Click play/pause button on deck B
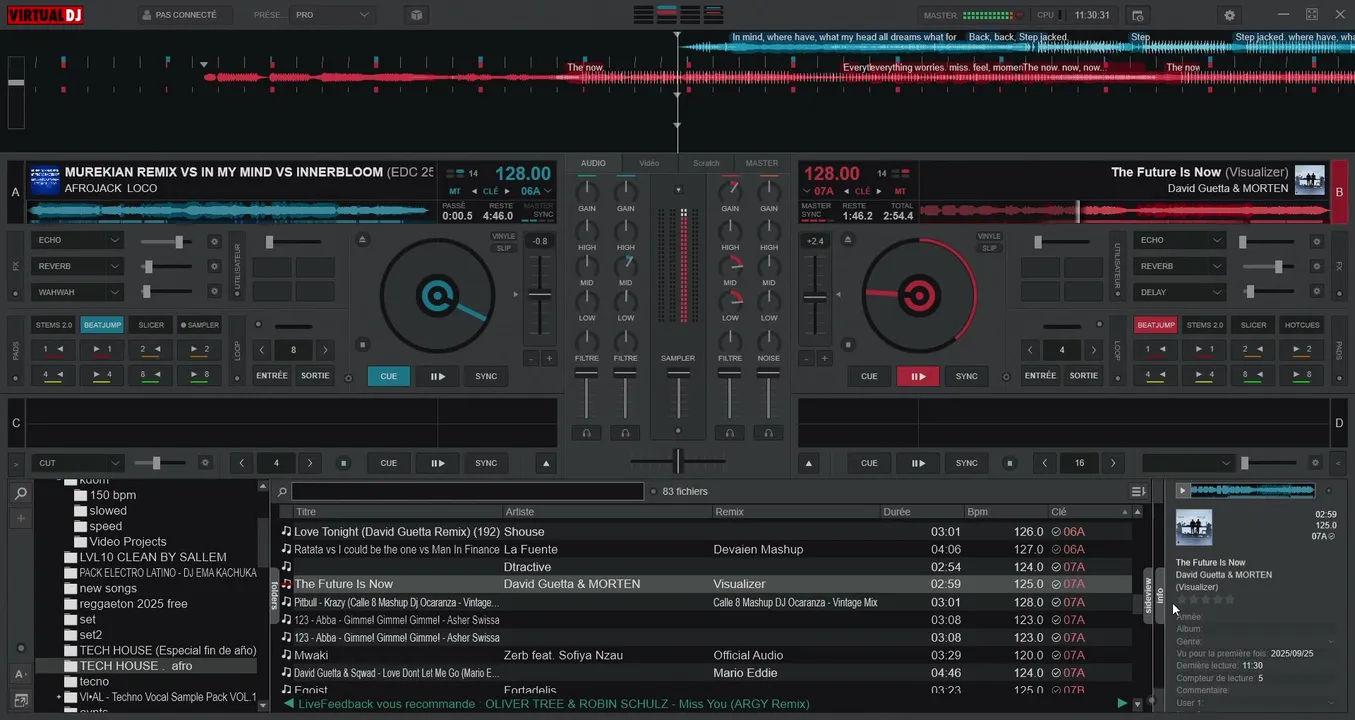The height and width of the screenshot is (720, 1355). pos(918,376)
